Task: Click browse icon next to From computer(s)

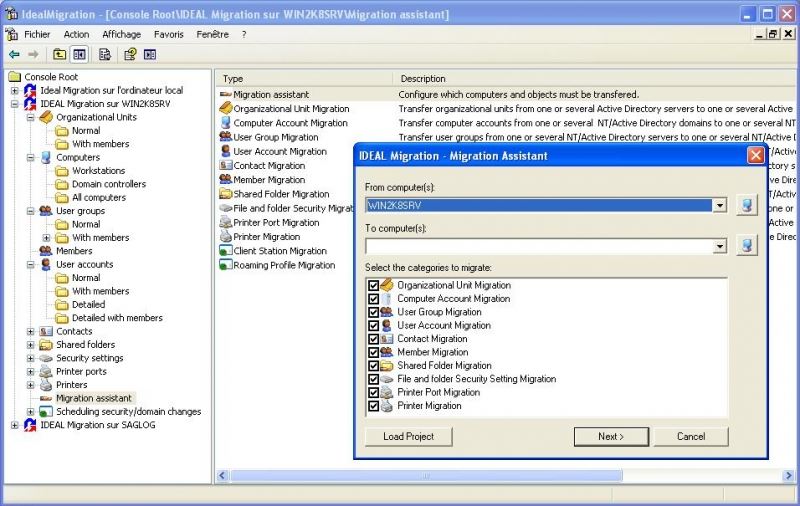Action: point(747,205)
